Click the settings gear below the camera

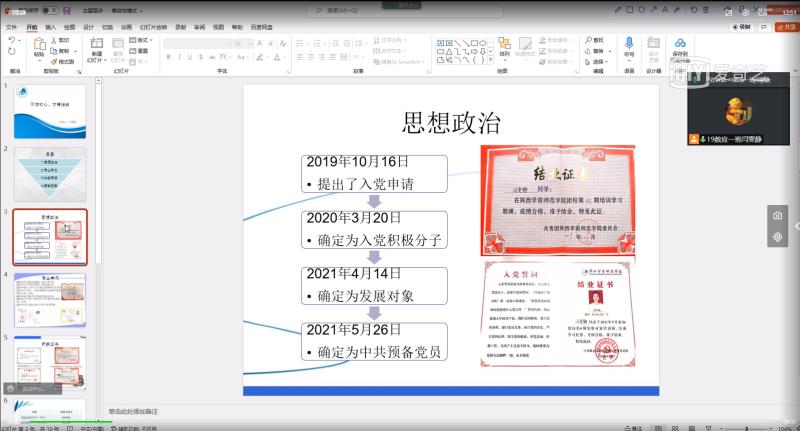pyautogui.click(x=778, y=237)
